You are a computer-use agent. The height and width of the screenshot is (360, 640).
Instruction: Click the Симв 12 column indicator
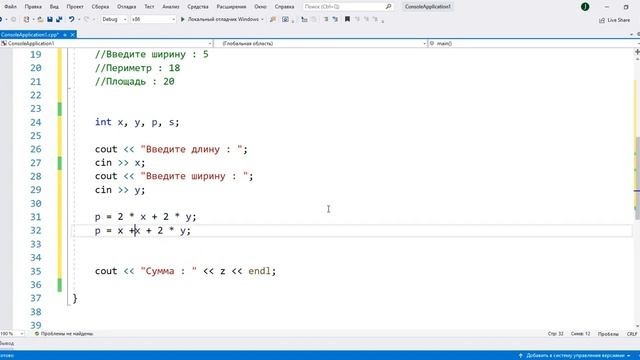[x=580, y=333]
